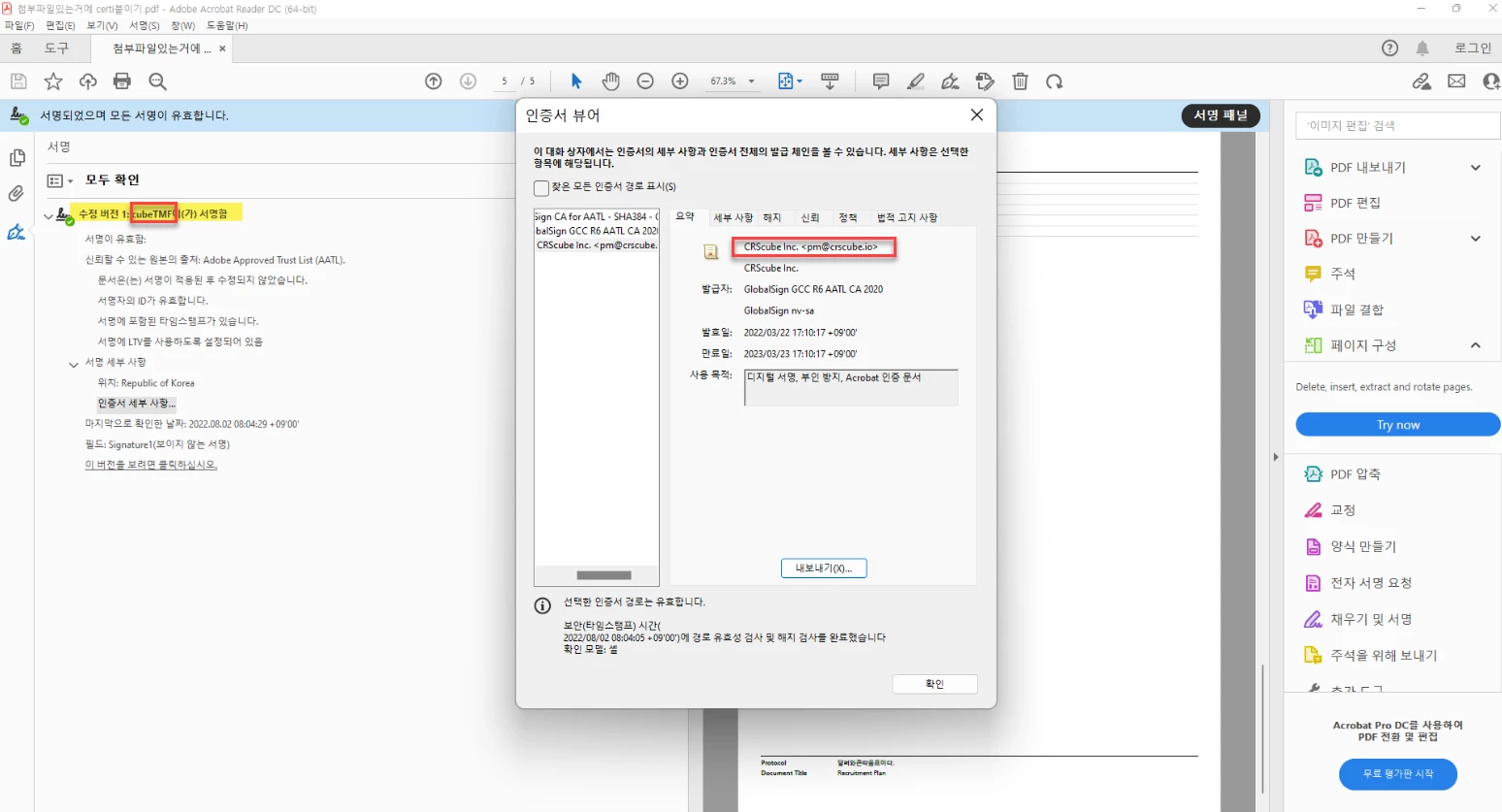Click the 서명 패널 button
The image size is (1502, 812).
click(x=1221, y=115)
